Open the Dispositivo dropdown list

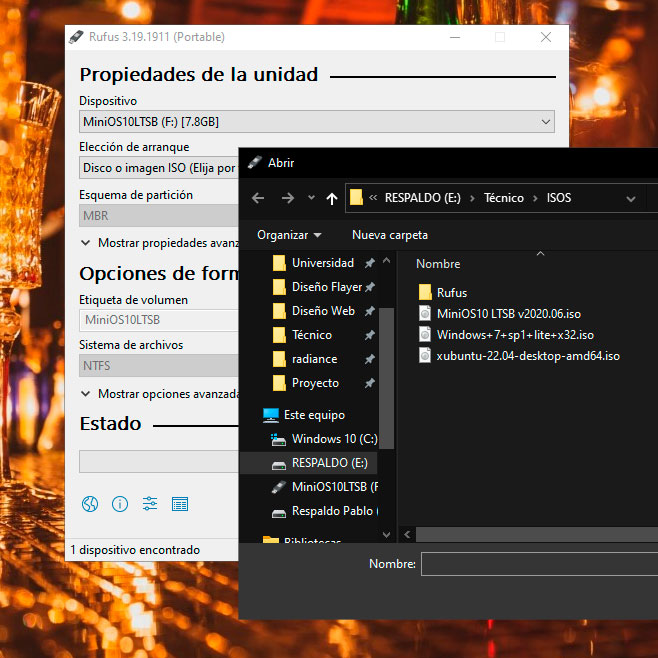point(316,122)
